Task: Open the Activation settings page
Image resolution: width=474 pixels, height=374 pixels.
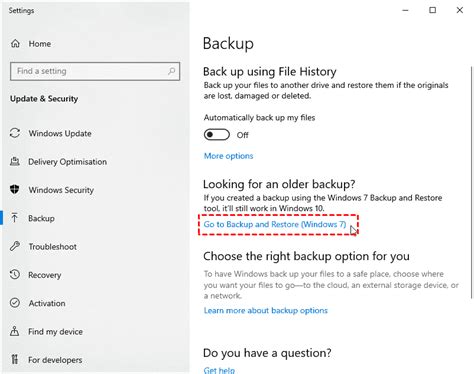Action: [x=47, y=303]
